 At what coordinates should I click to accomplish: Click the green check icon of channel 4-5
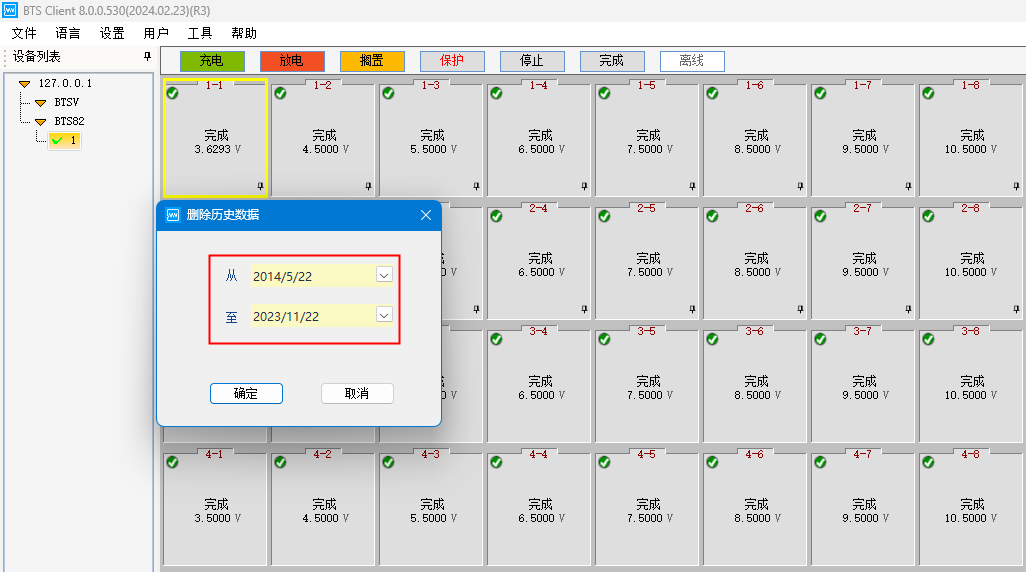pyautogui.click(x=604, y=463)
